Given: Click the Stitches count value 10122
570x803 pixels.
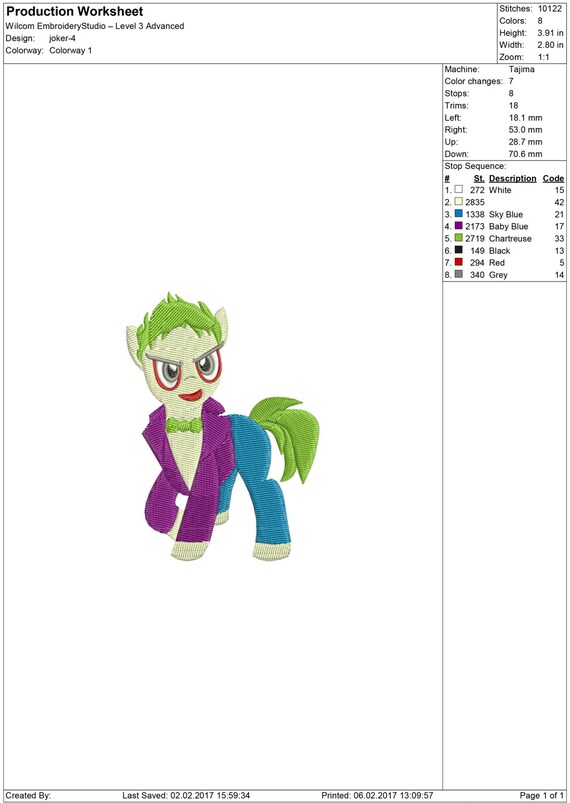Looking at the screenshot, I should [x=550, y=9].
